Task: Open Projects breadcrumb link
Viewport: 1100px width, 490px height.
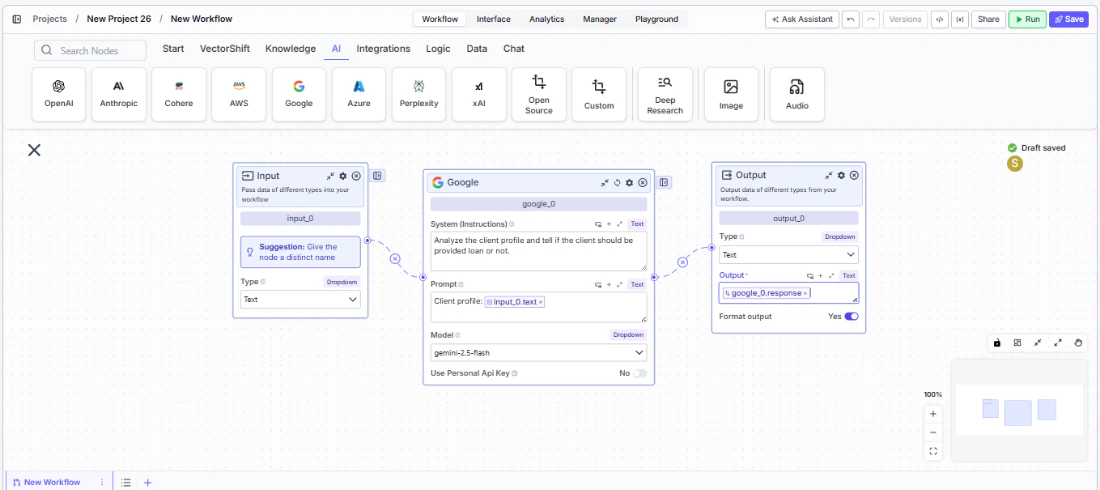Action: [49, 19]
